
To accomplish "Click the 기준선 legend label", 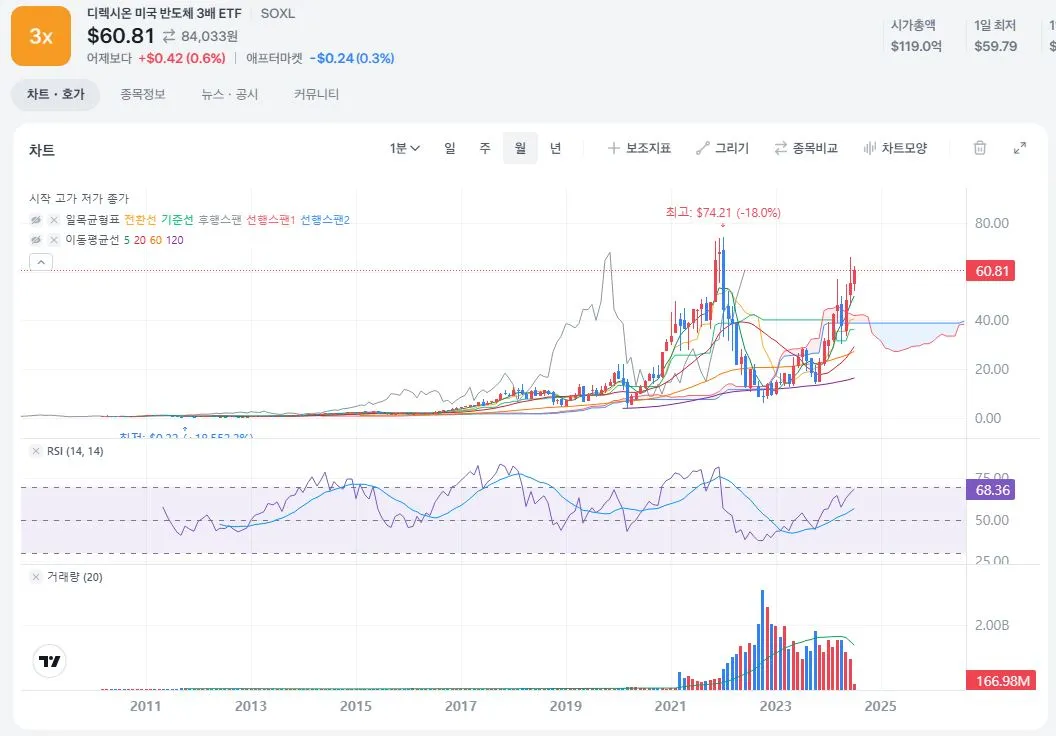I will point(177,220).
